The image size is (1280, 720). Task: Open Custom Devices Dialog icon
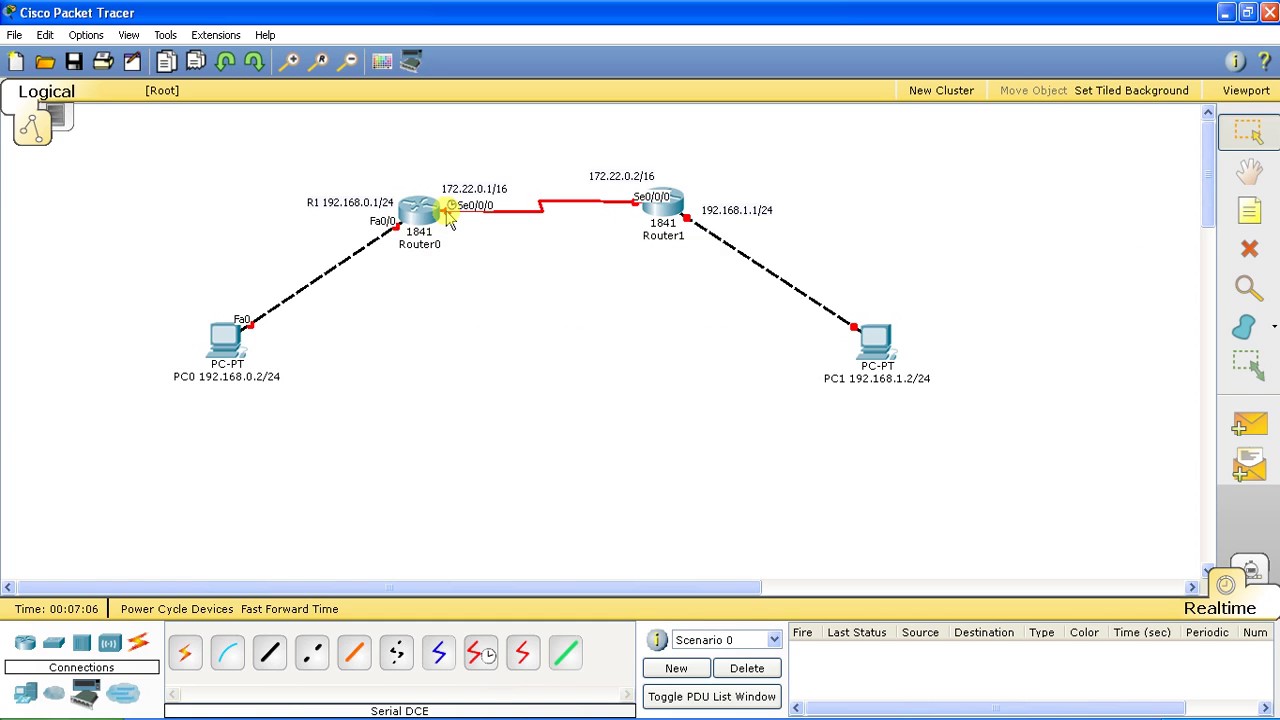[411, 62]
